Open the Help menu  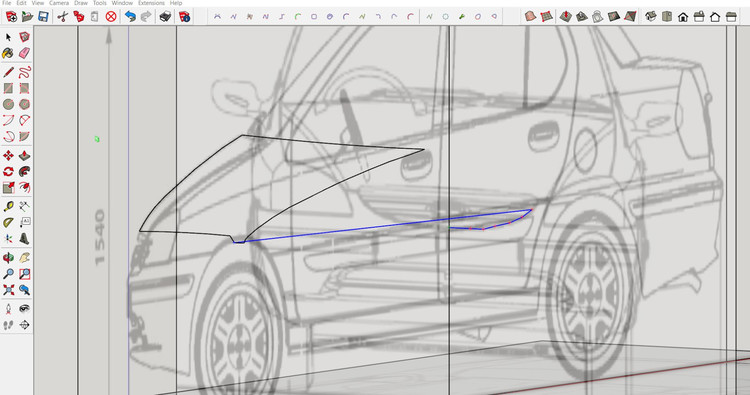[176, 3]
